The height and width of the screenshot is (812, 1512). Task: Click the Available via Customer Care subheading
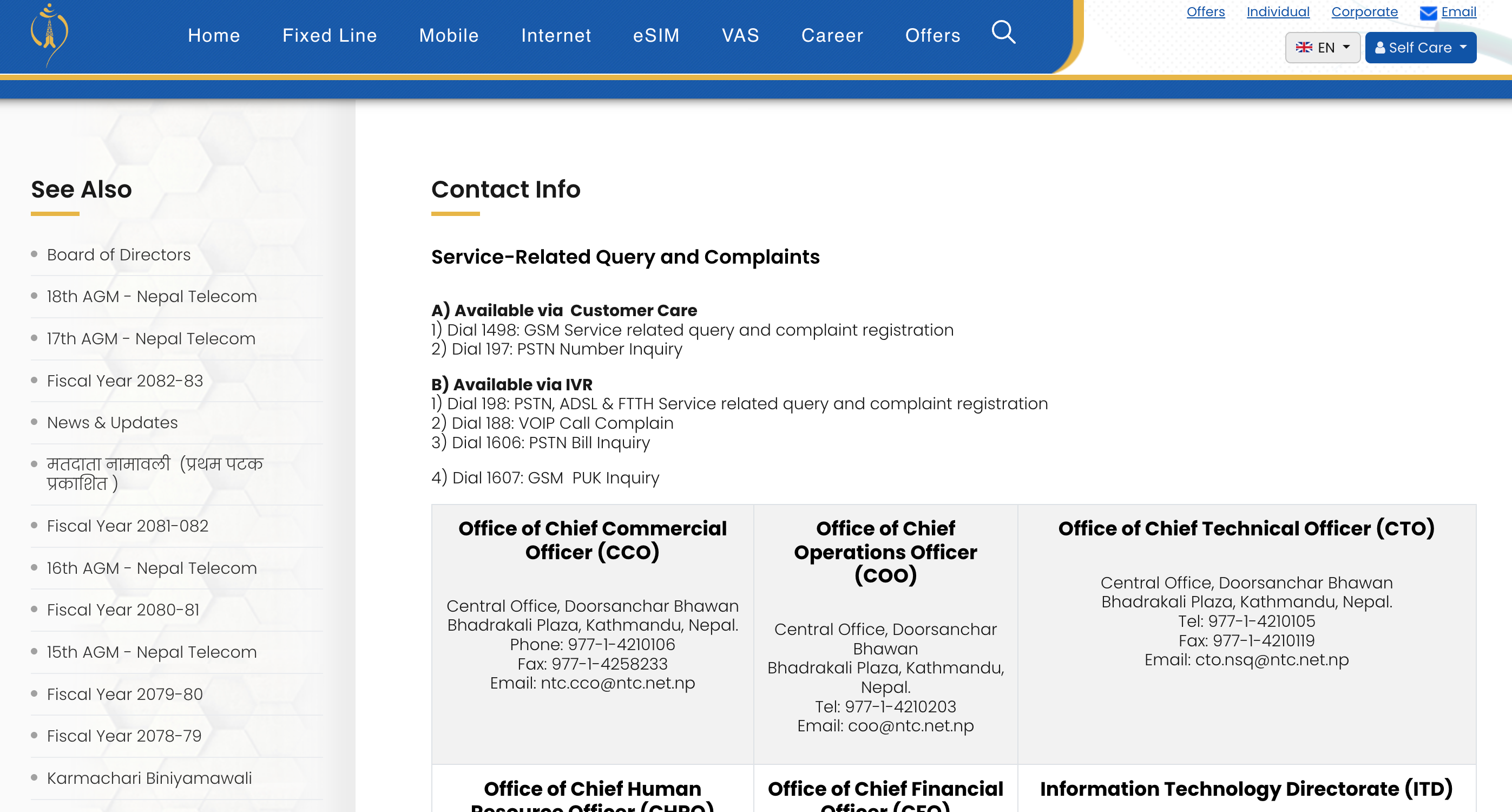(564, 311)
